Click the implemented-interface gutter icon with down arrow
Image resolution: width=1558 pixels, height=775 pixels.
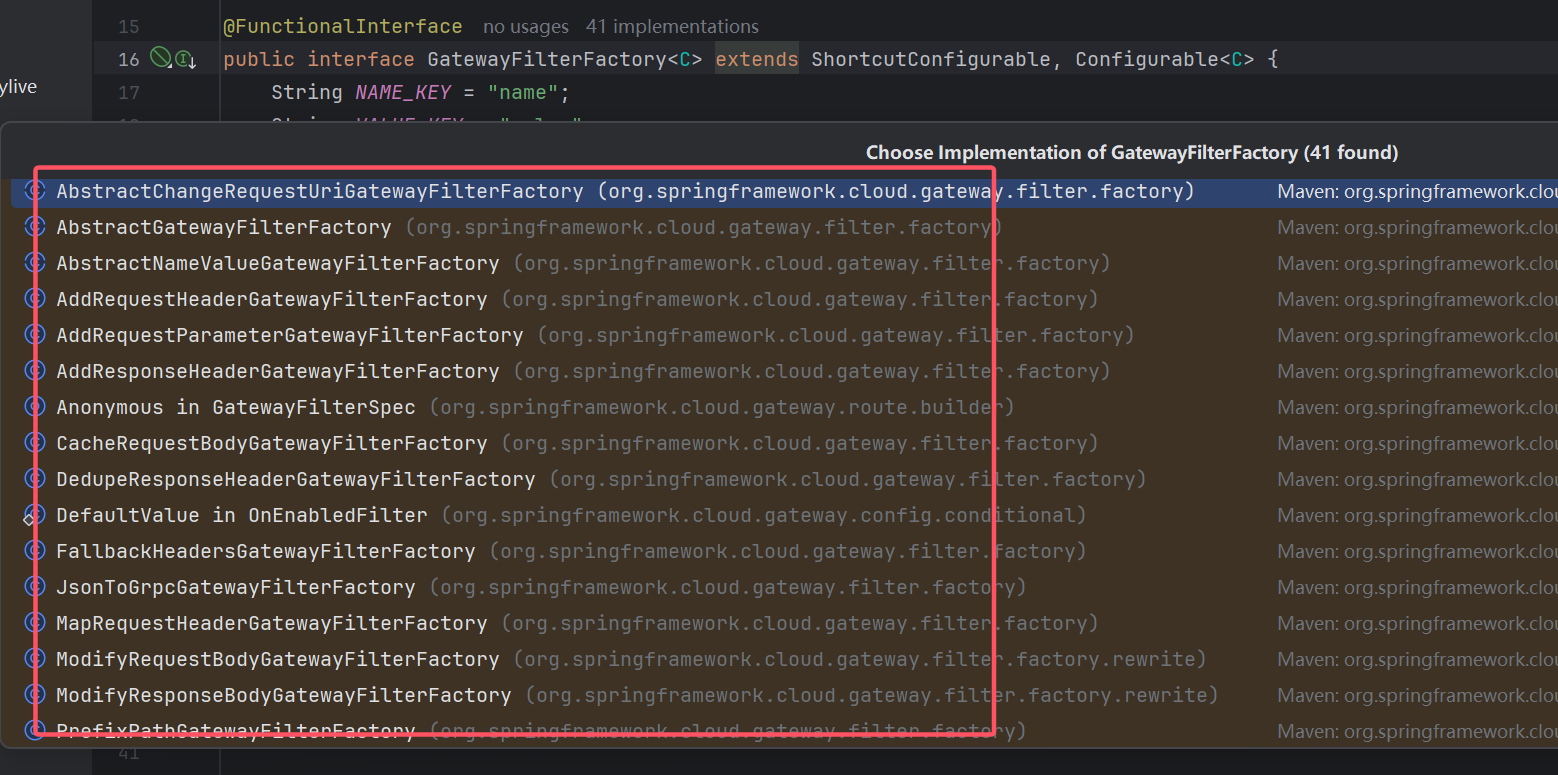pyautogui.click(x=186, y=59)
